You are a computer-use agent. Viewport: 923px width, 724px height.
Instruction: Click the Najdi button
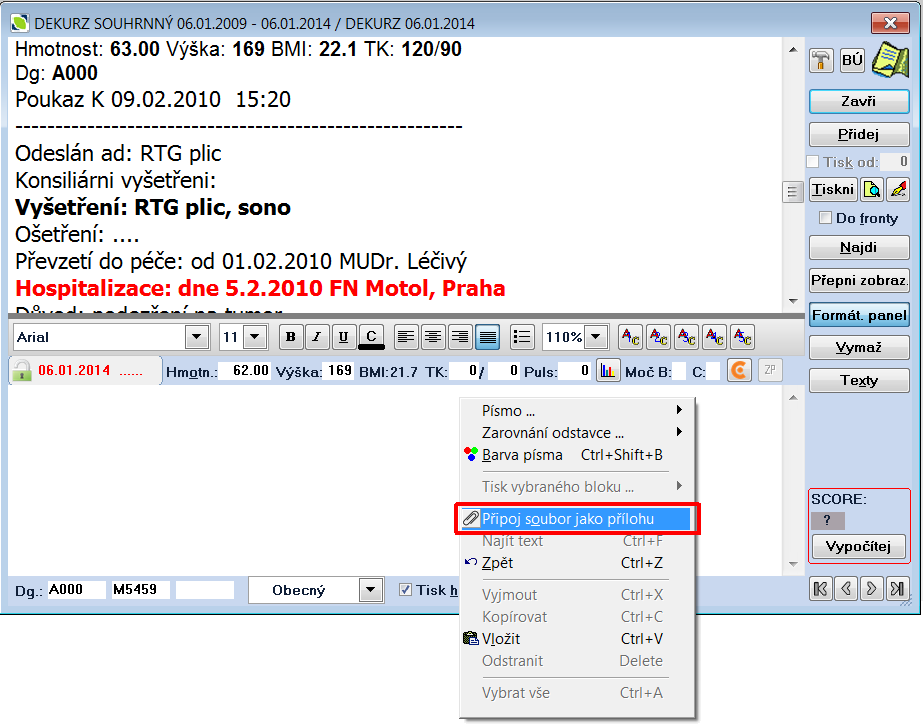[x=859, y=247]
